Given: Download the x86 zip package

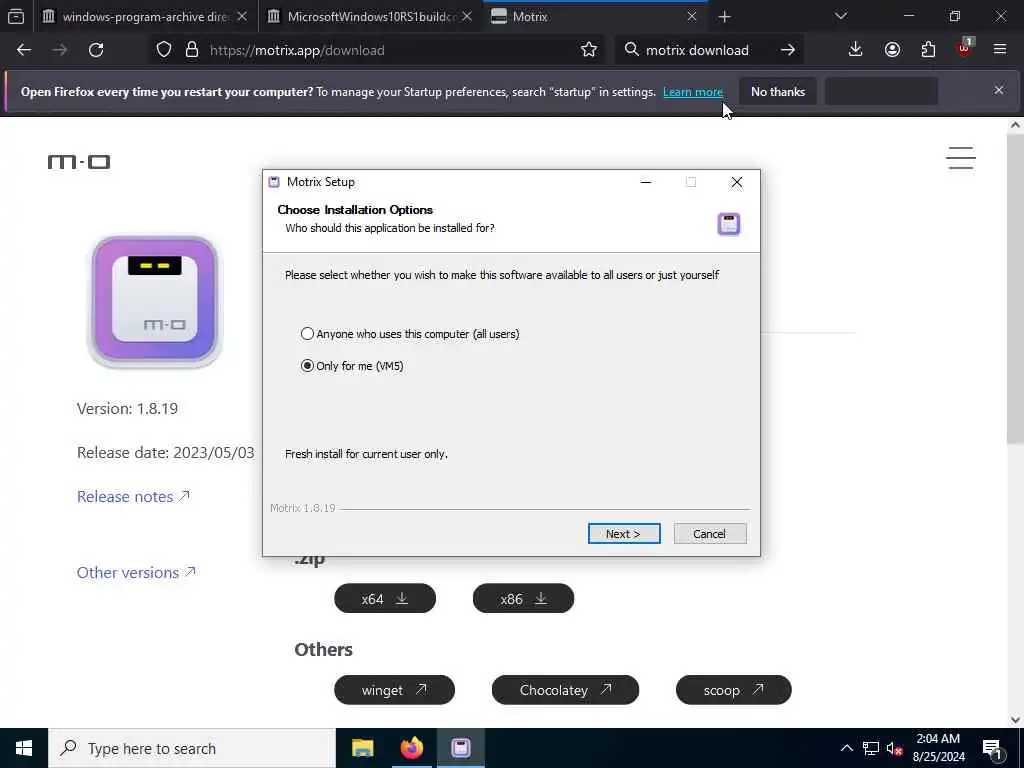Looking at the screenshot, I should point(523,598).
